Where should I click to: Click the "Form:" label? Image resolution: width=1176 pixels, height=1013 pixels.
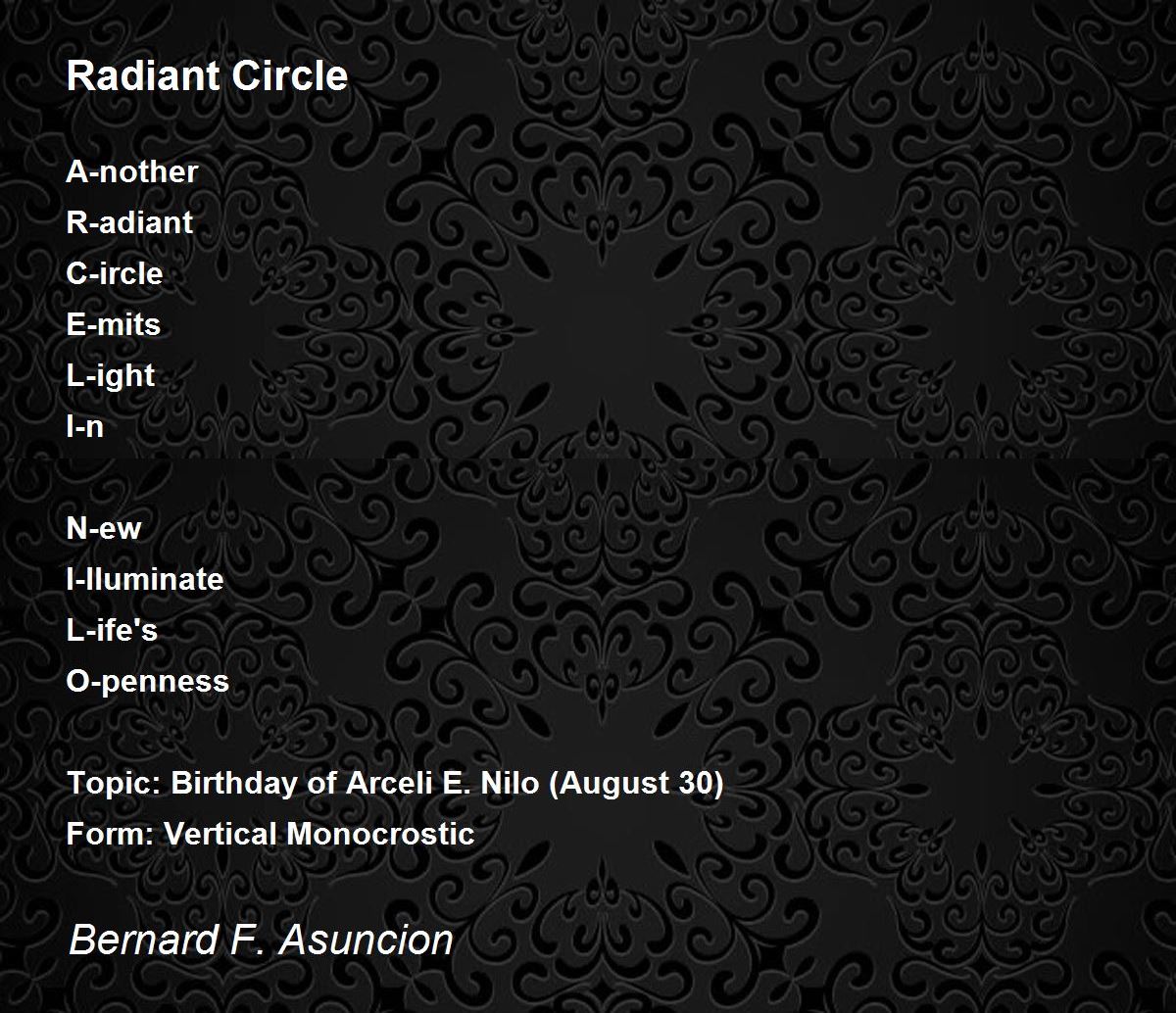[x=111, y=834]
